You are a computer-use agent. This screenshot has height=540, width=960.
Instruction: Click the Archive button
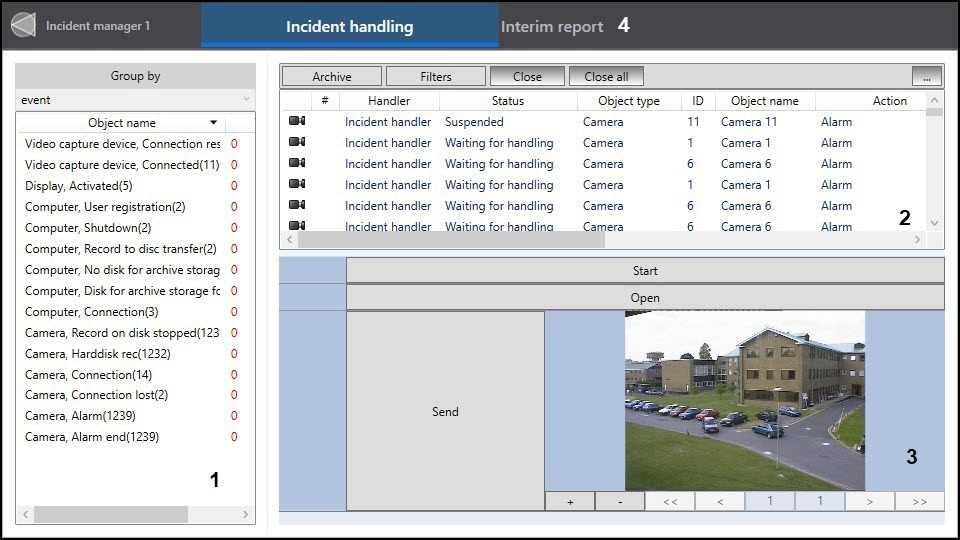point(331,76)
